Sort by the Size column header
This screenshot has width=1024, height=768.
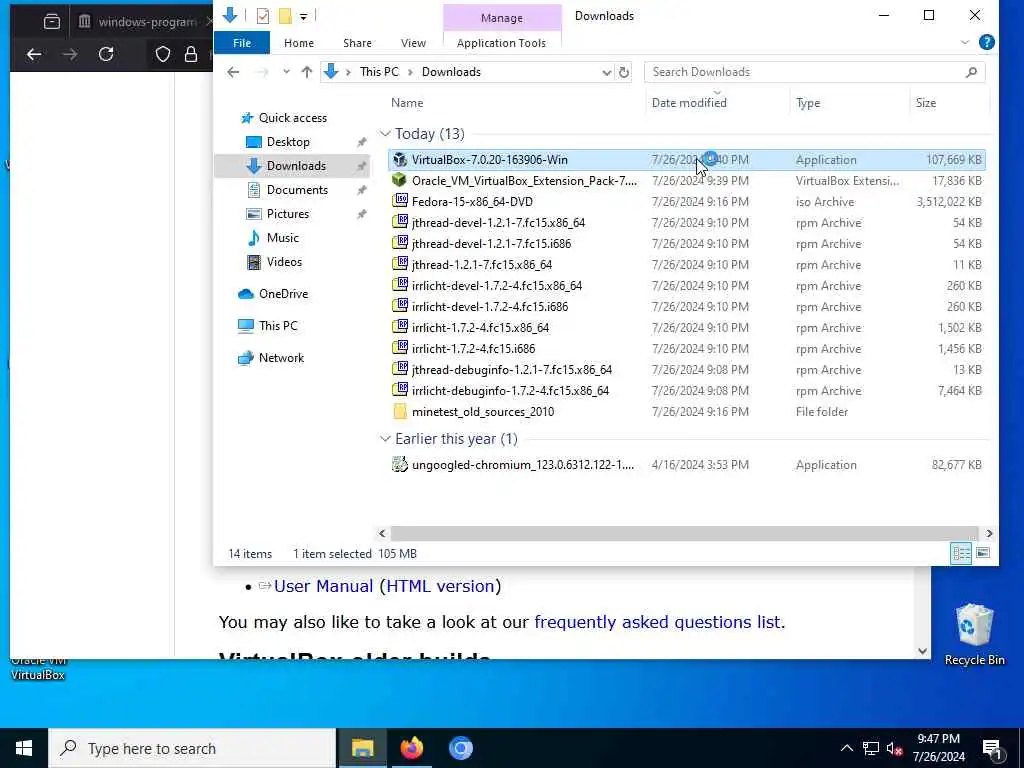point(926,103)
